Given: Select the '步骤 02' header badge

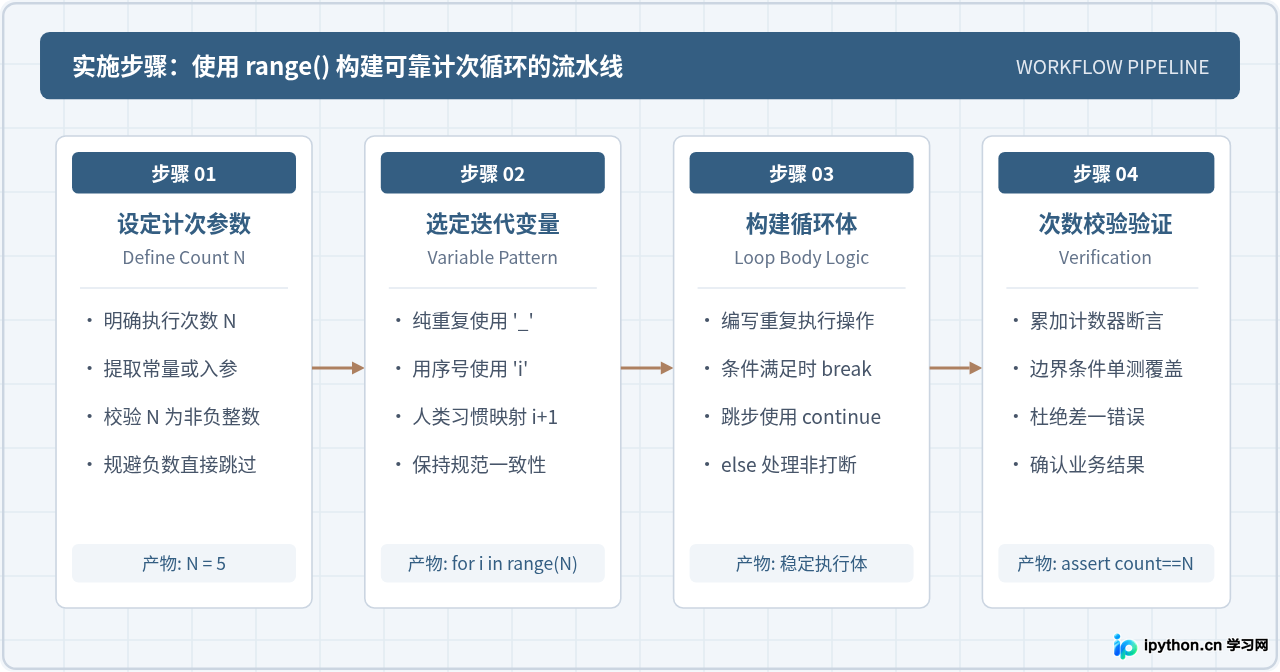Looking at the screenshot, I should point(492,173).
